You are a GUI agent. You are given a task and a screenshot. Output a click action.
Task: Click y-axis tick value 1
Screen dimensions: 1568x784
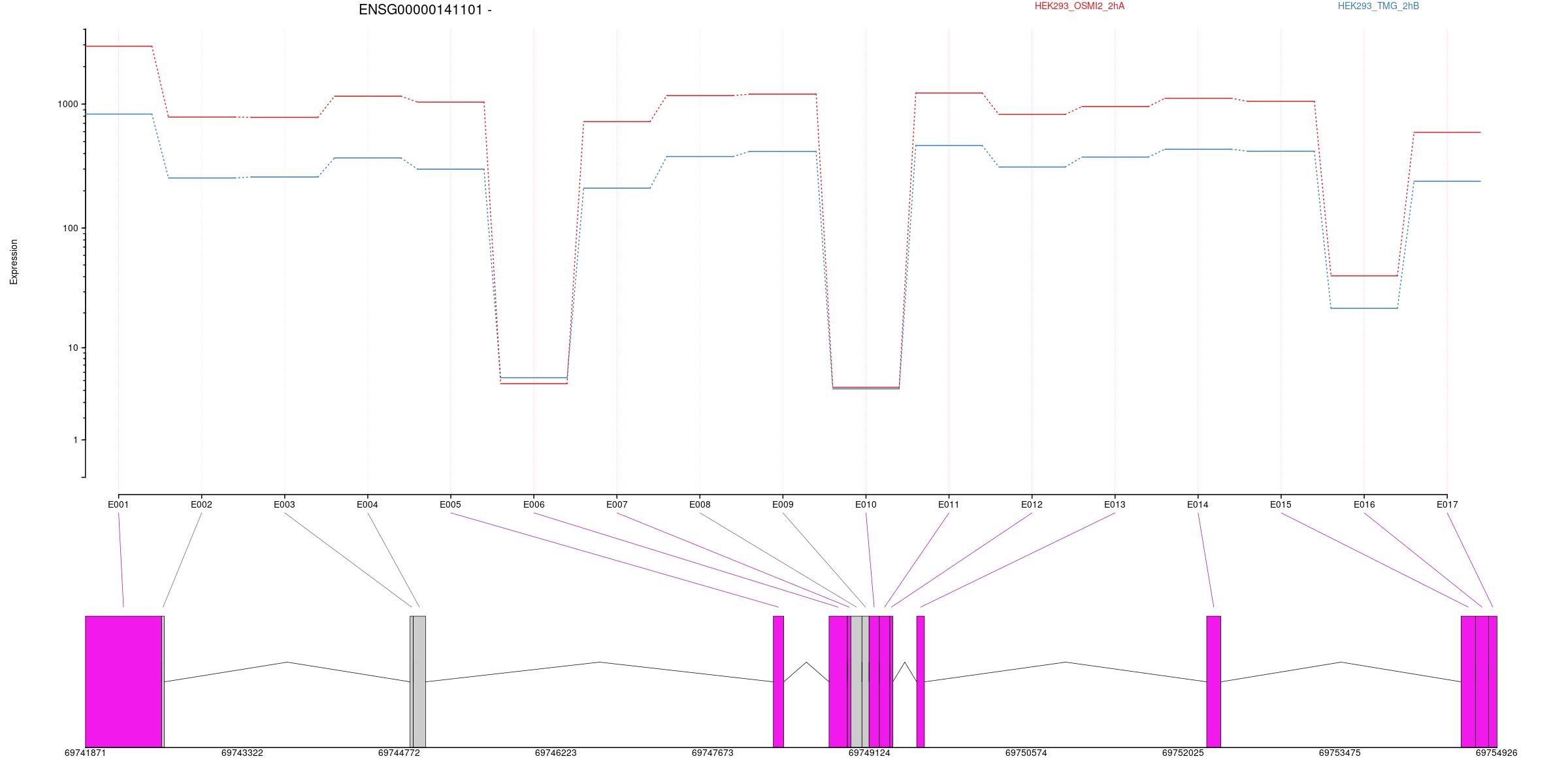[x=75, y=440]
